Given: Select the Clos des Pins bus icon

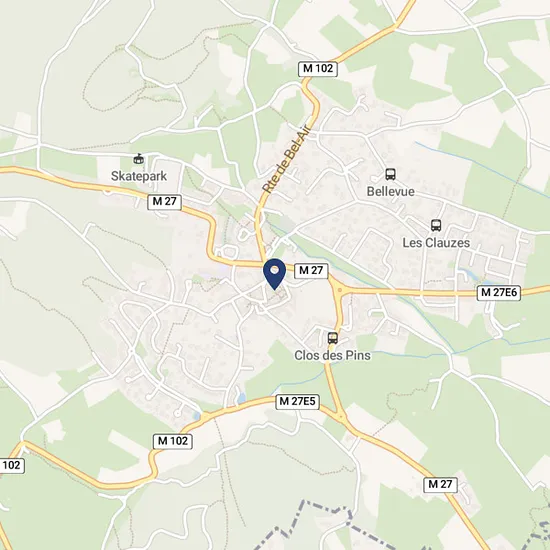Looking at the screenshot, I should [333, 338].
